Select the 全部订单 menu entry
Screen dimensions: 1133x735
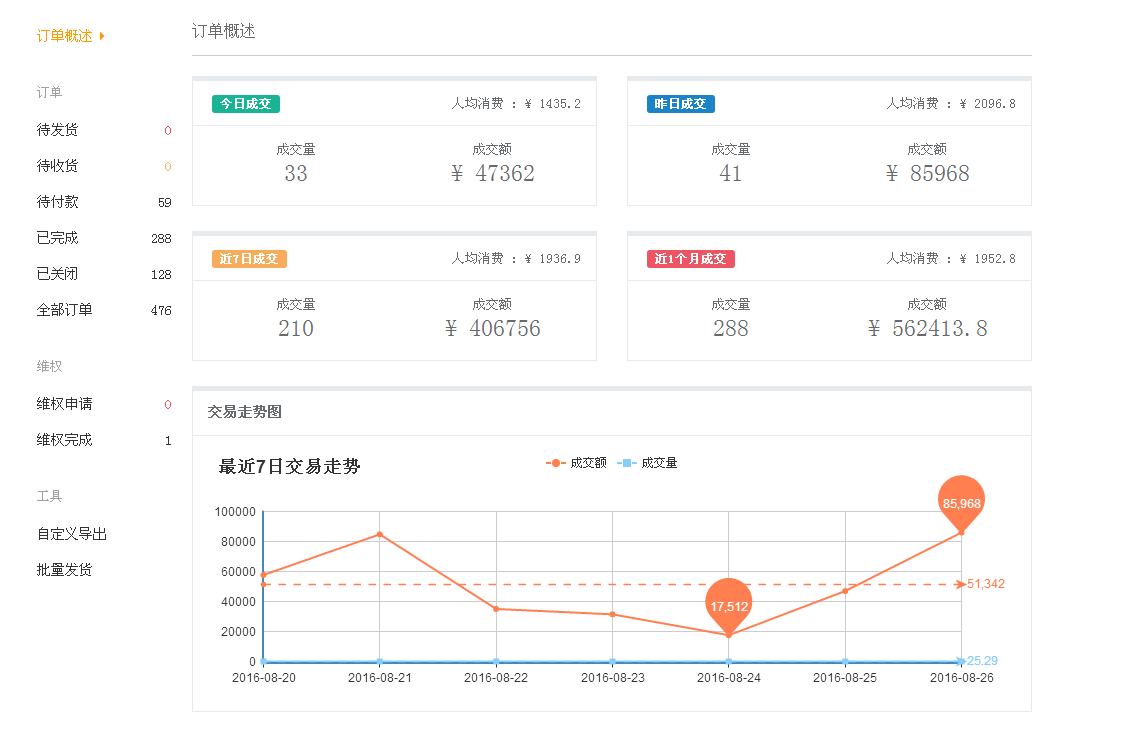(x=66, y=310)
